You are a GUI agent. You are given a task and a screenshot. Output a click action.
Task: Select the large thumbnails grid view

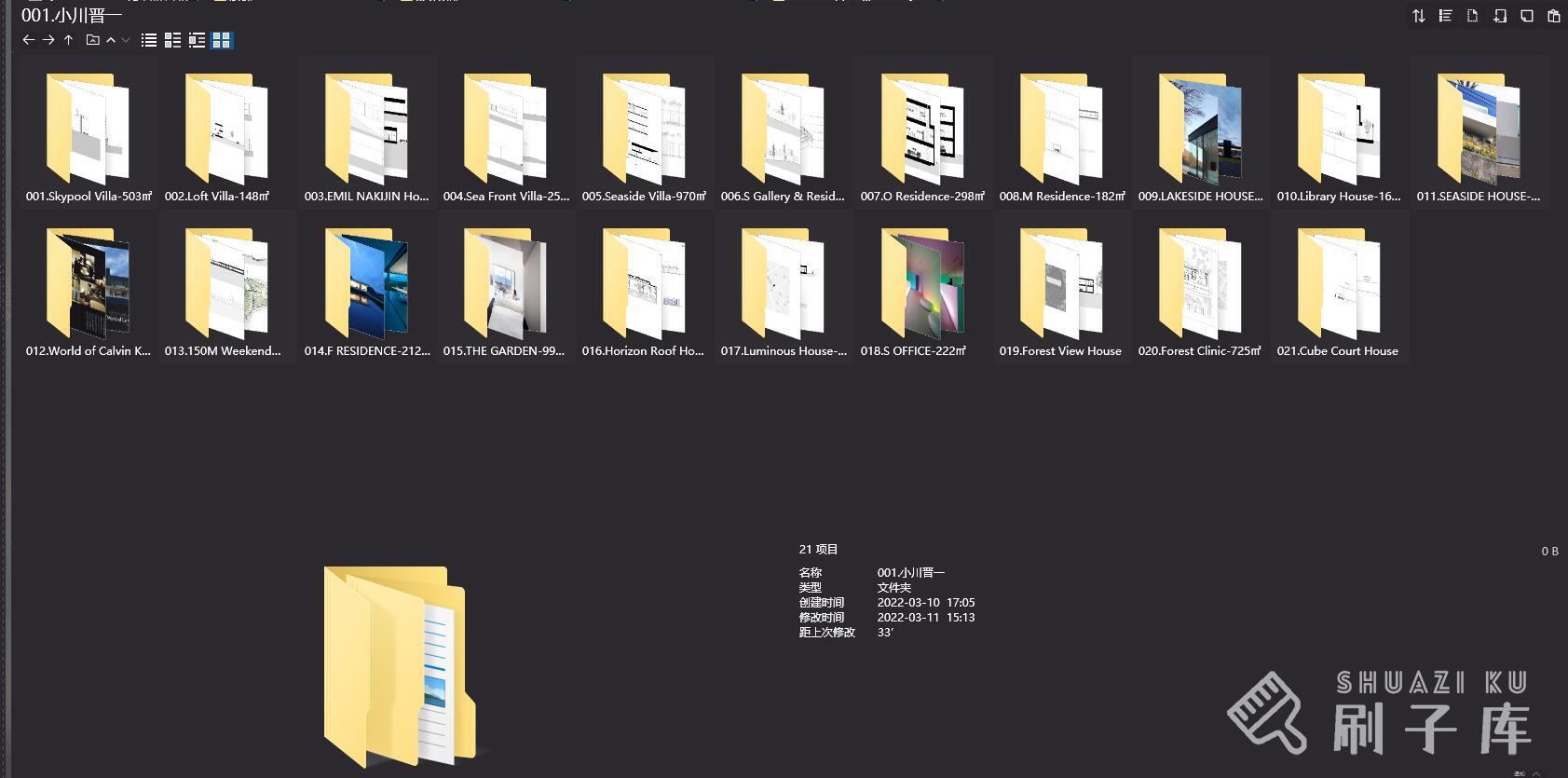click(x=221, y=40)
